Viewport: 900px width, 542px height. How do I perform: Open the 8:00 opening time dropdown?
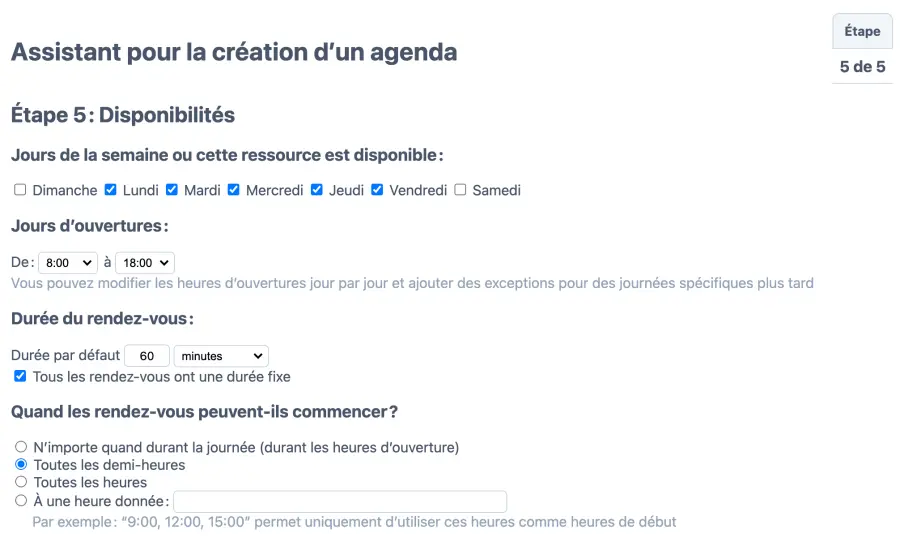pyautogui.click(x=67, y=263)
